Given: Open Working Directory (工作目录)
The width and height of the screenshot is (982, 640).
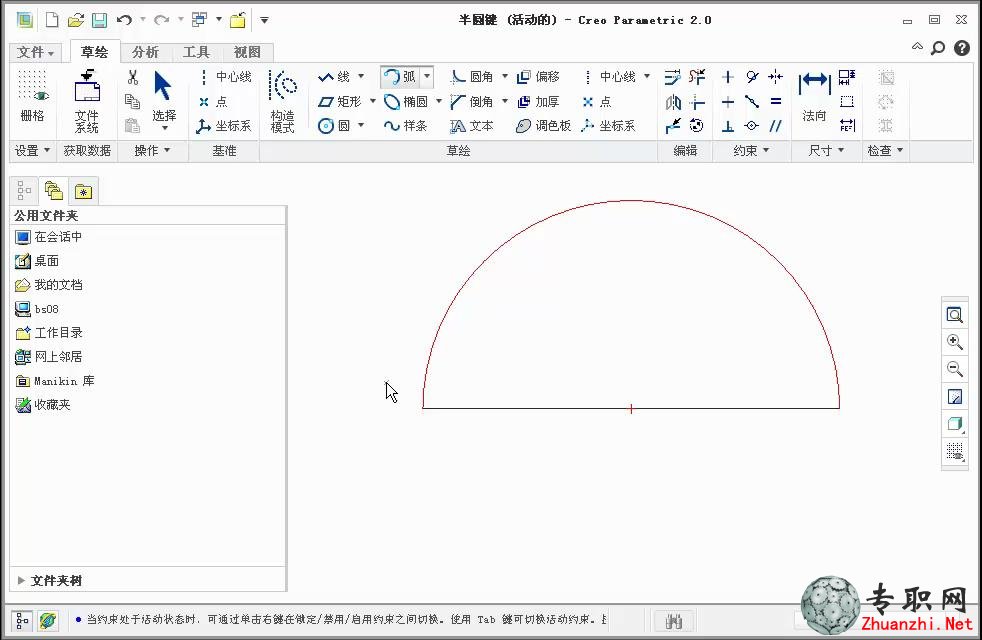Looking at the screenshot, I should [48, 333].
